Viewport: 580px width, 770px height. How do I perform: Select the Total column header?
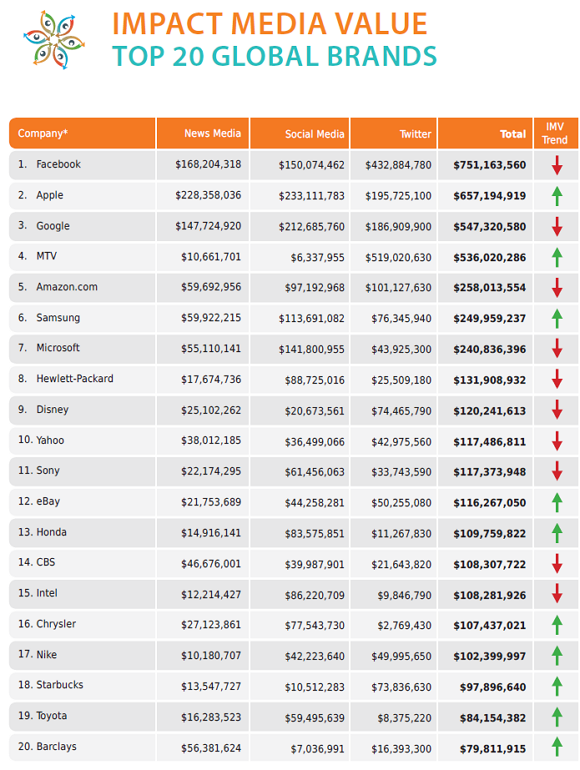coord(485,133)
